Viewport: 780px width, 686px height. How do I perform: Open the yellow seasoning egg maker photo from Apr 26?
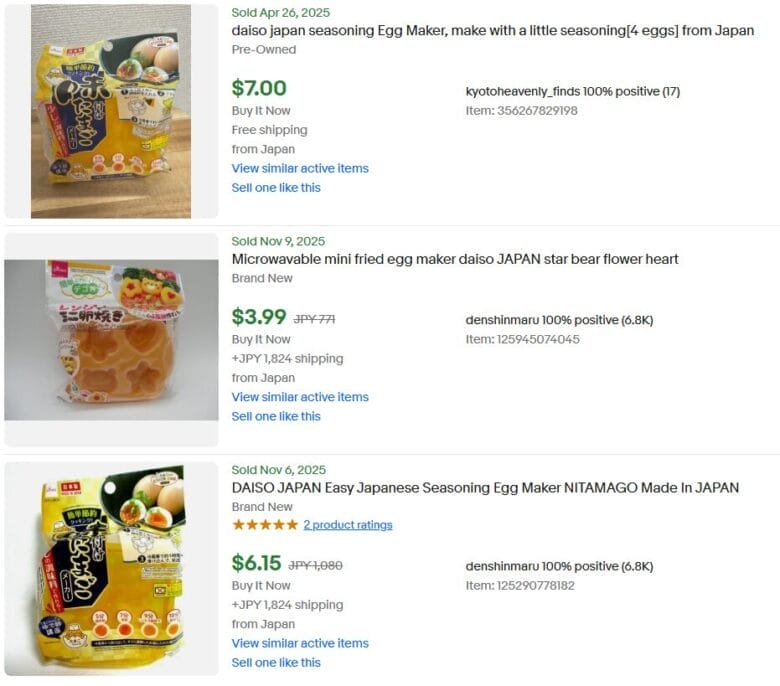[x=111, y=111]
